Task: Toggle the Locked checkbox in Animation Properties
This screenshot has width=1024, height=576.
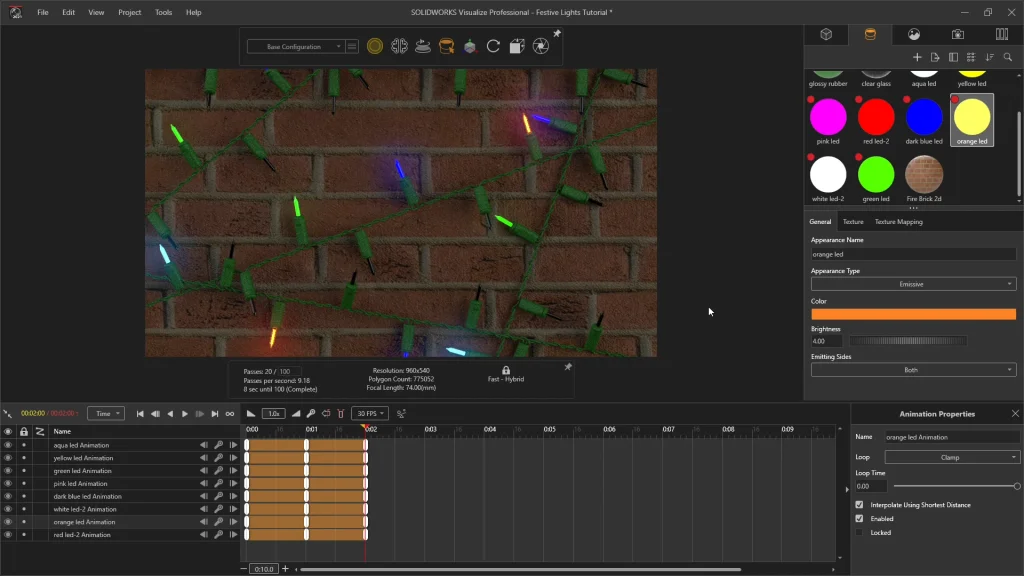Action: (859, 533)
